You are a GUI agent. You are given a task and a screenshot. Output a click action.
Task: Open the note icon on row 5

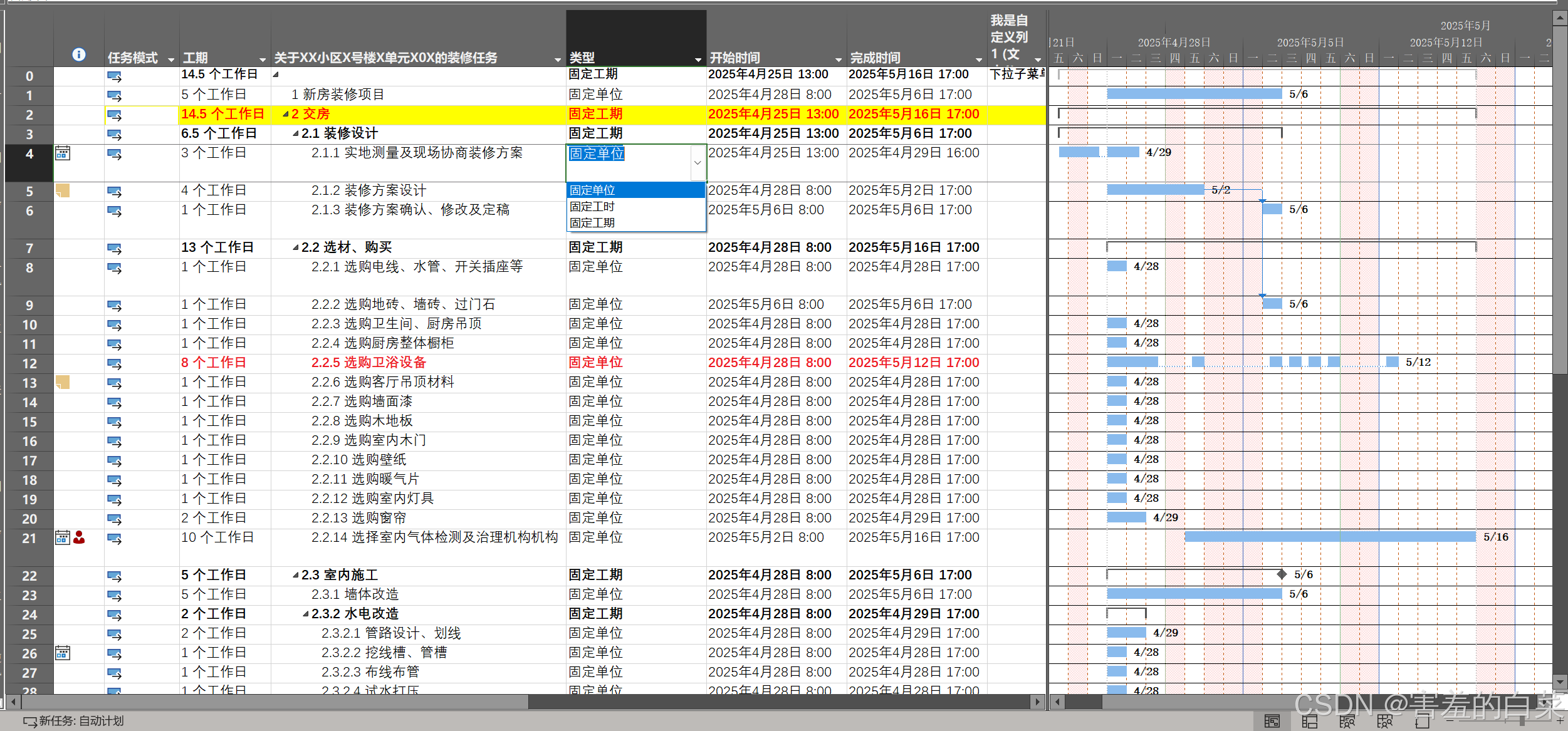pos(63,190)
